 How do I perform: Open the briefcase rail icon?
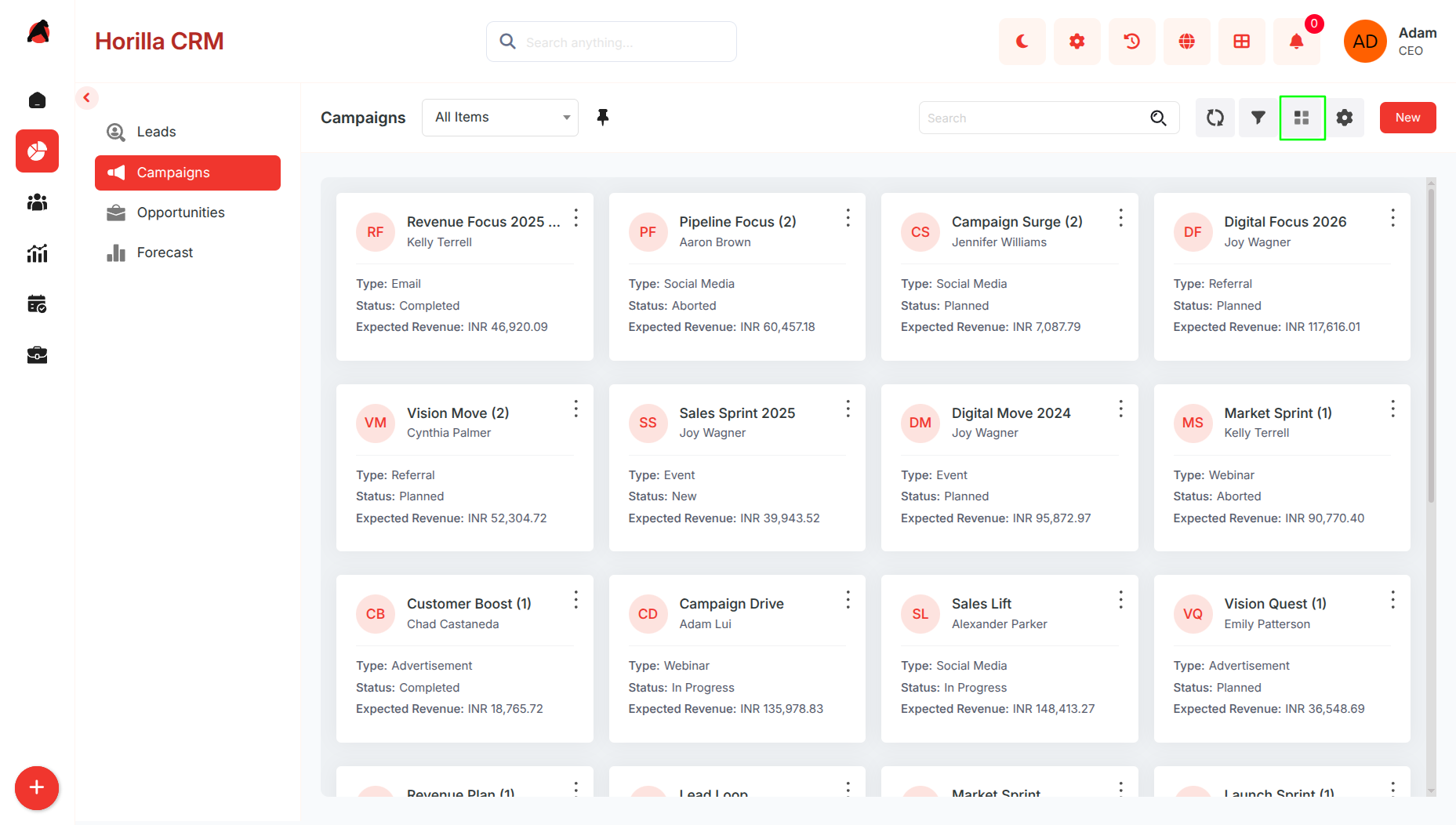point(37,355)
